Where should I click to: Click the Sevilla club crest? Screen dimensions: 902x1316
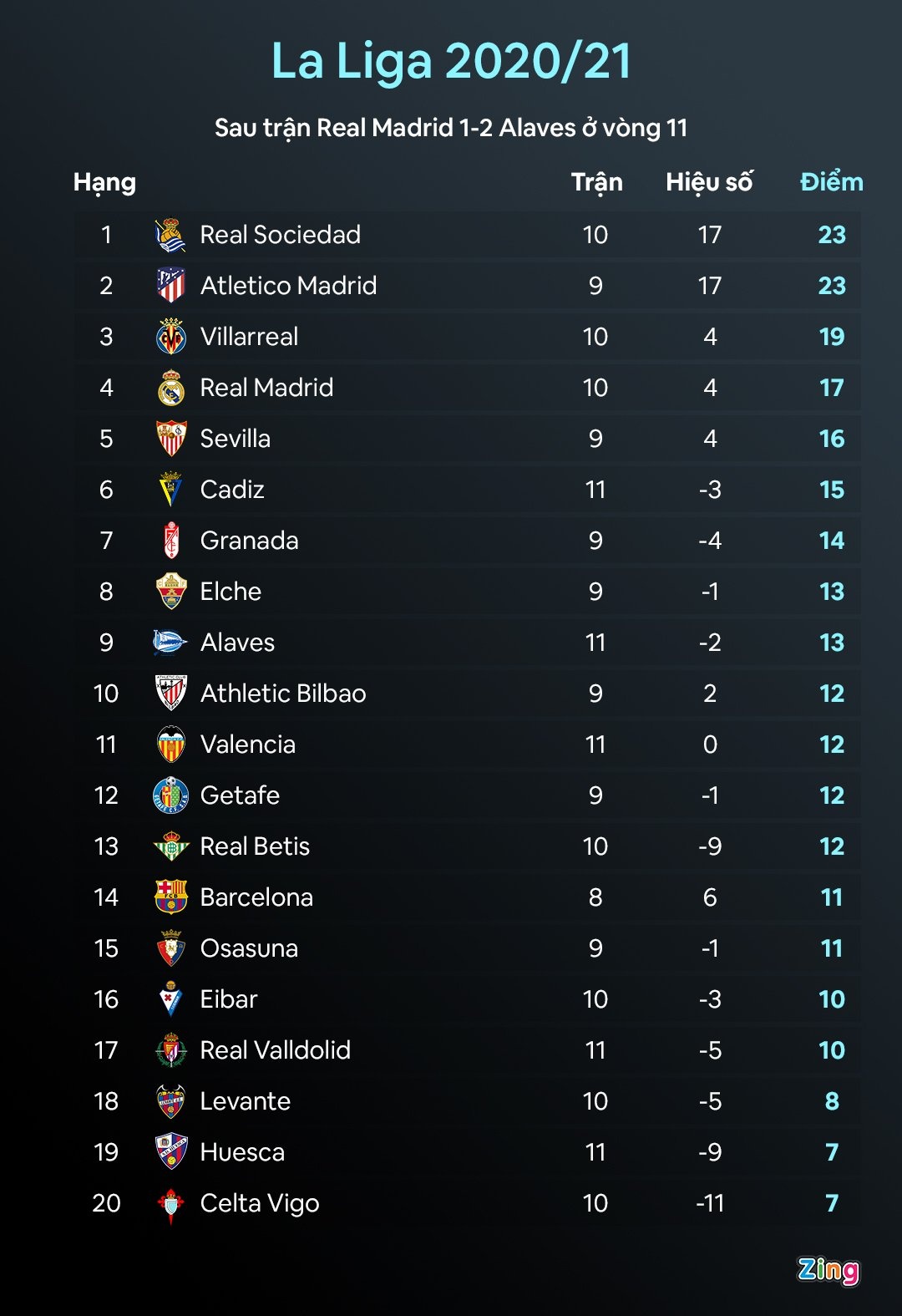click(171, 439)
